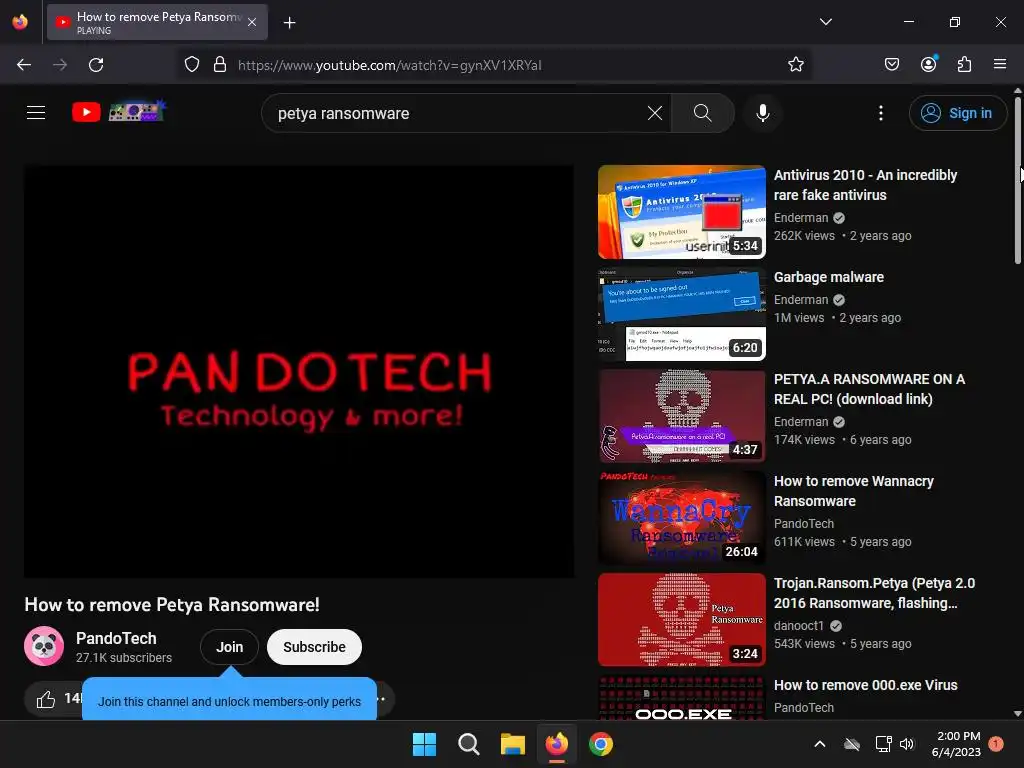Image resolution: width=1024 pixels, height=768 pixels.
Task: Open volume control in tray
Action: pyautogui.click(x=907, y=744)
